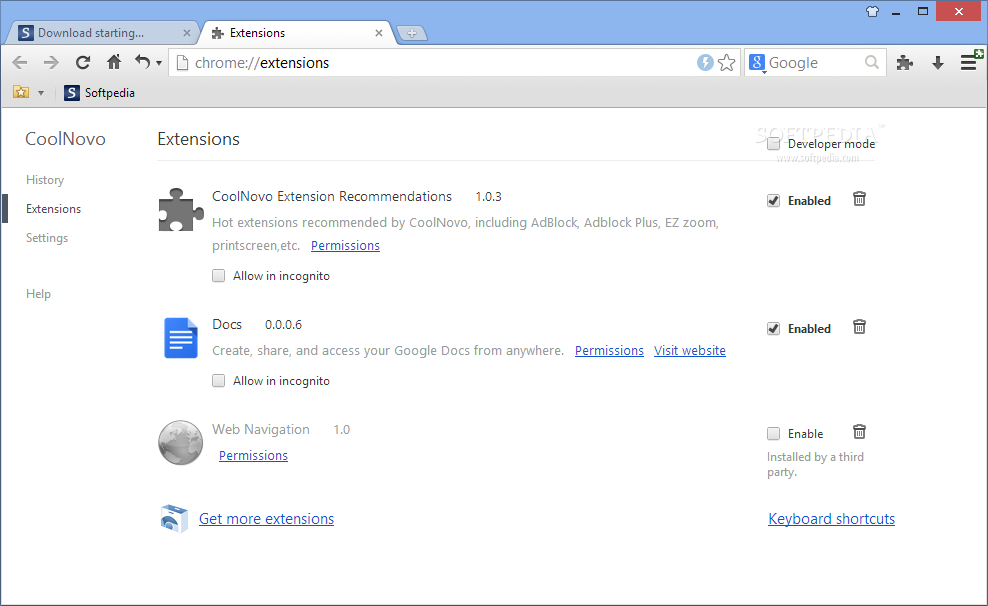Open Permissions for Web Navigation

pos(253,455)
